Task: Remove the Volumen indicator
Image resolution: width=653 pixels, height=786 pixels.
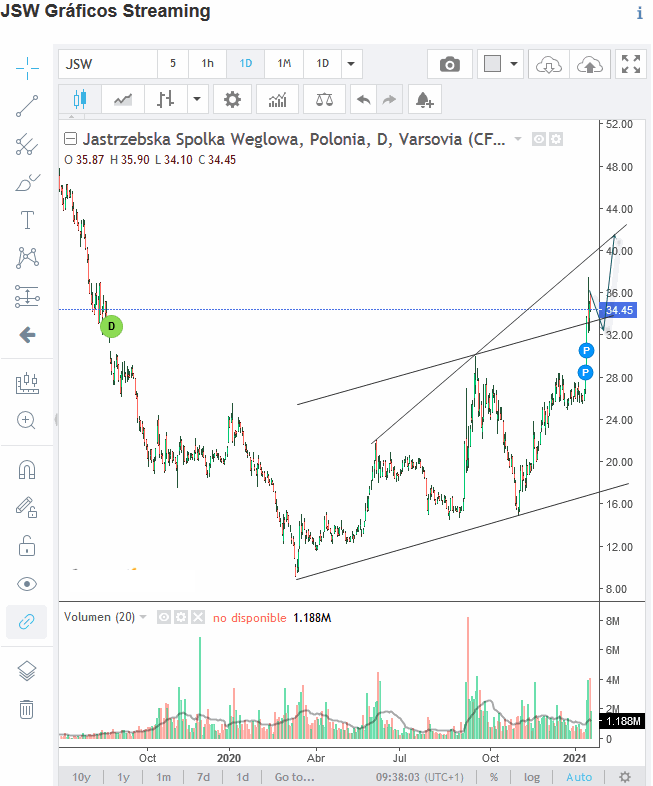Action: point(198,617)
